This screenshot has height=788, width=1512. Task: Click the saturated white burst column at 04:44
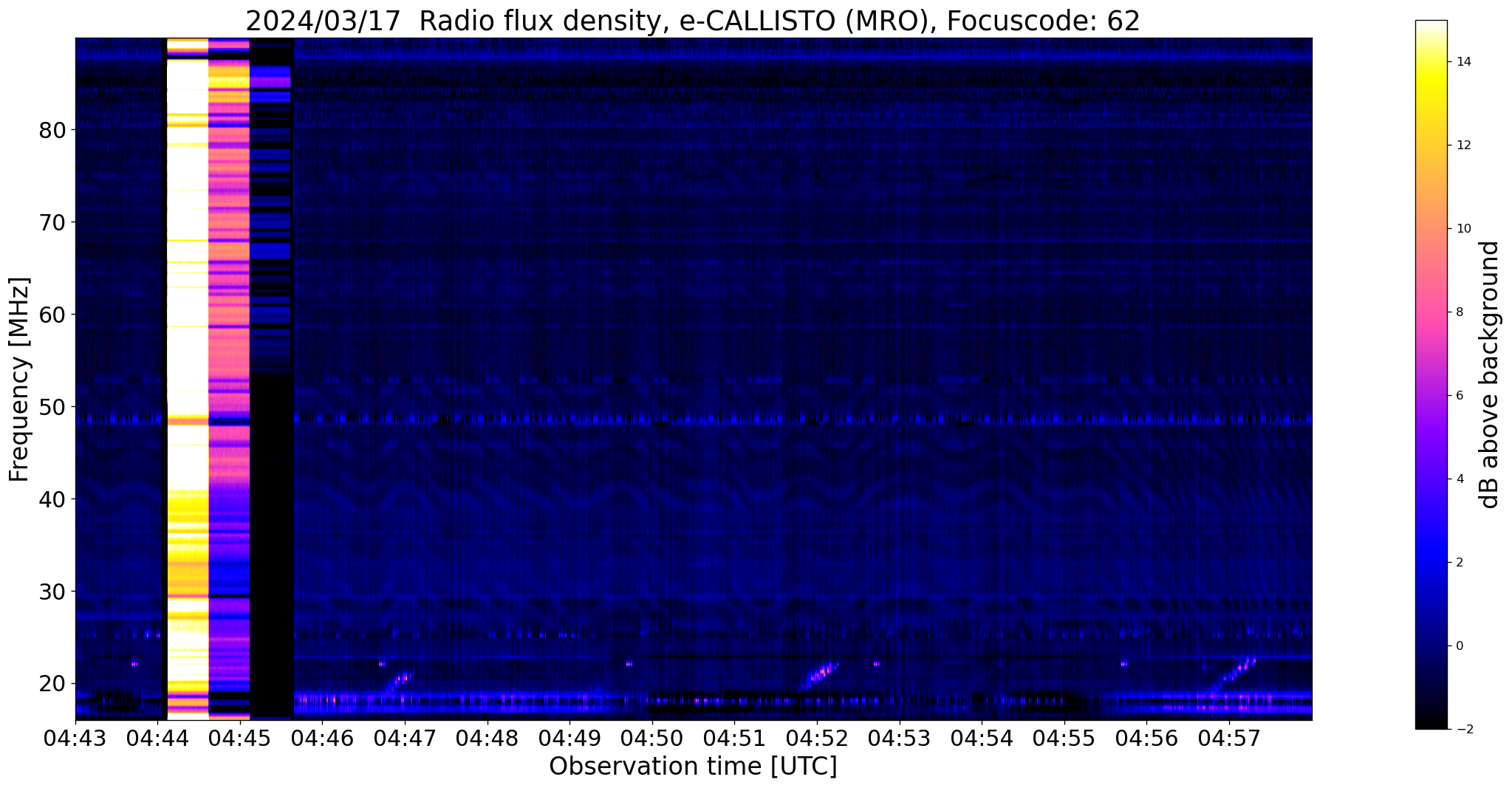tap(188, 378)
